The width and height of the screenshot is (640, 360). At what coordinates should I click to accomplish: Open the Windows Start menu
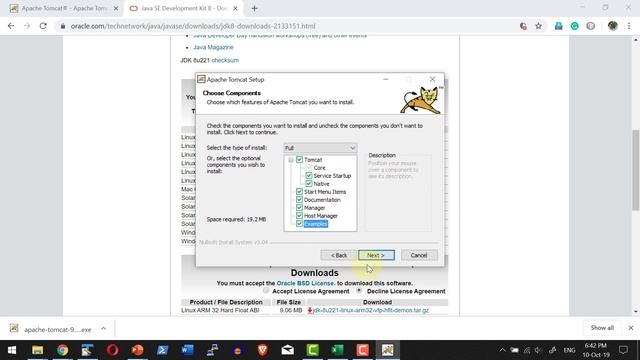click(x=12, y=350)
